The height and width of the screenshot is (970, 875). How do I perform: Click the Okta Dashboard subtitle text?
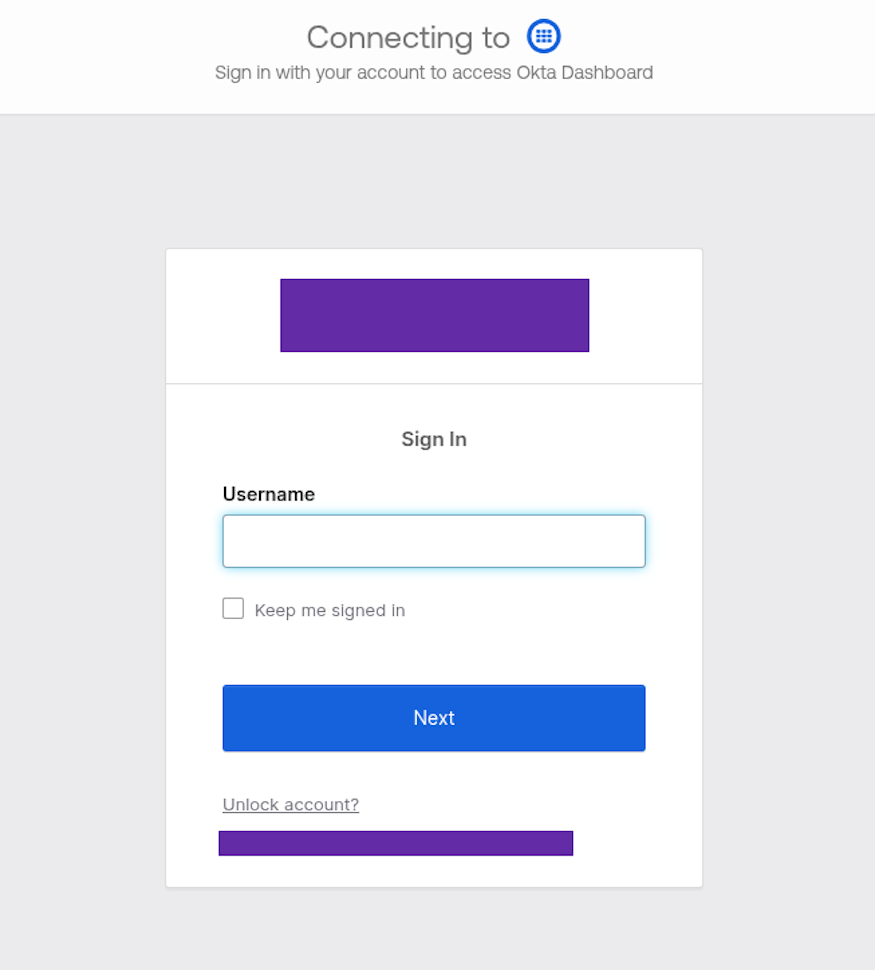pos(434,72)
